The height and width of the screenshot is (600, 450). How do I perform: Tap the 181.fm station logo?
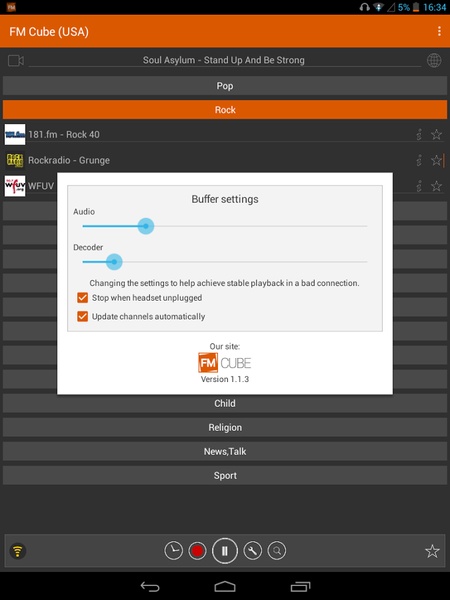pos(15,134)
